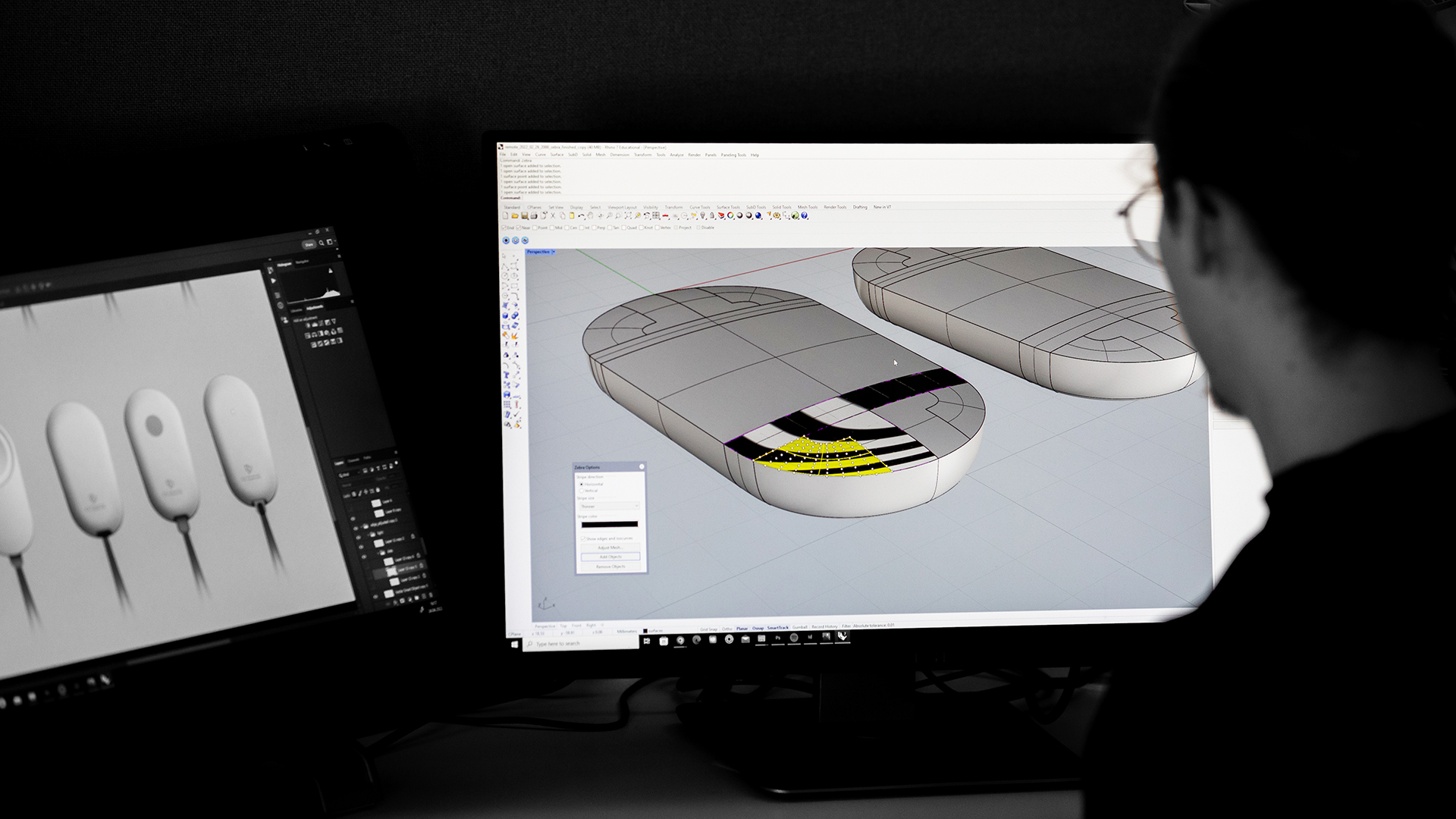The width and height of the screenshot is (1456, 819).
Task: Click the Rhino icon in Windows taskbar
Action: [843, 636]
